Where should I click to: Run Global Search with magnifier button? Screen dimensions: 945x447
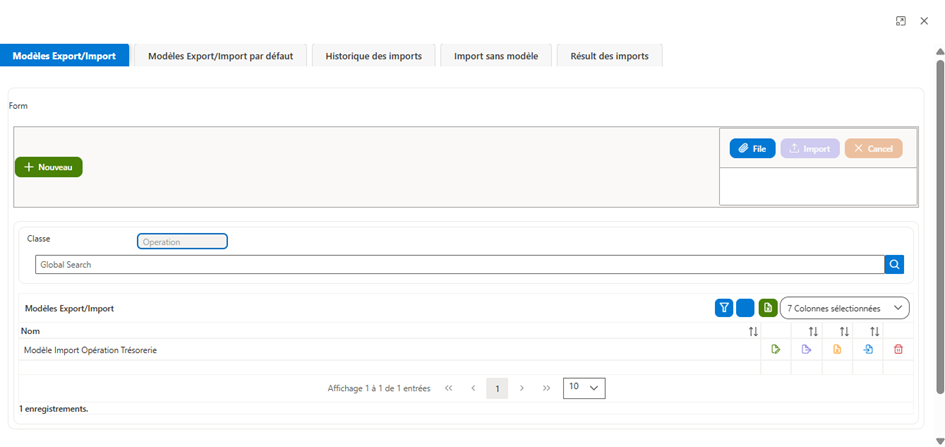894,264
